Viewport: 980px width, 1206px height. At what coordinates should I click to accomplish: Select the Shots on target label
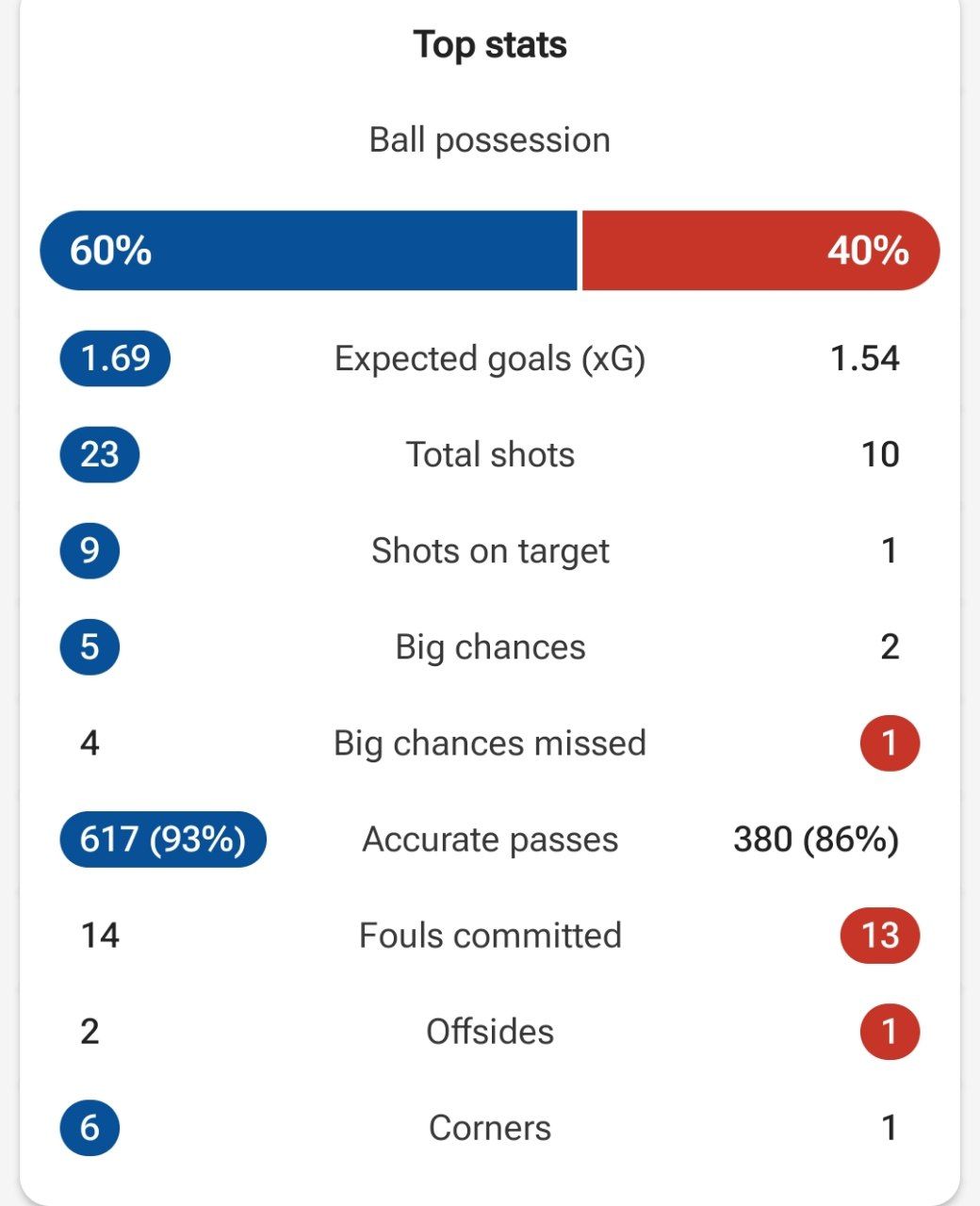[x=490, y=551]
